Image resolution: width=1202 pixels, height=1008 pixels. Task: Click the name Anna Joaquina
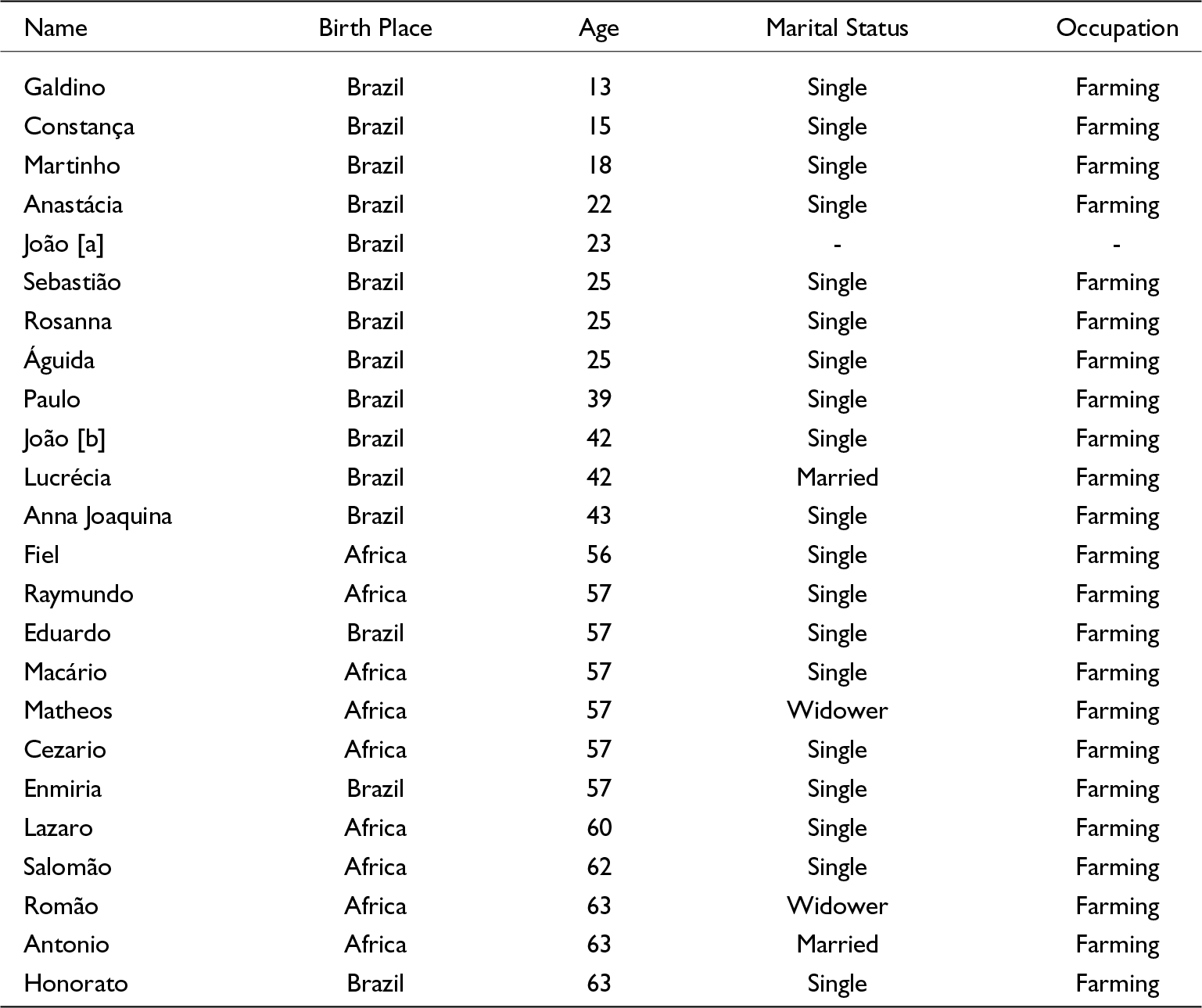point(98,516)
